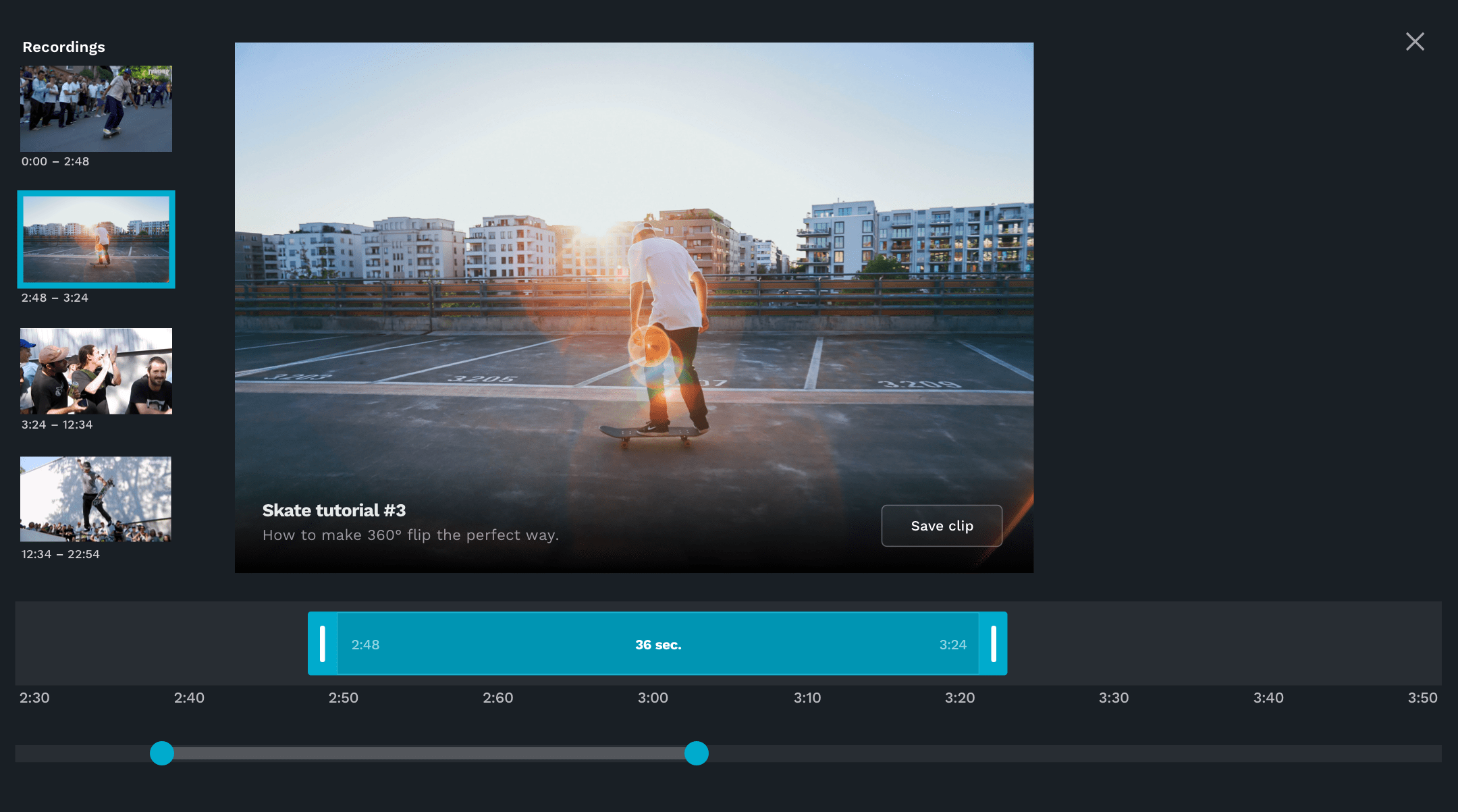Click the 360° flip description text
The width and height of the screenshot is (1458, 812).
point(410,535)
